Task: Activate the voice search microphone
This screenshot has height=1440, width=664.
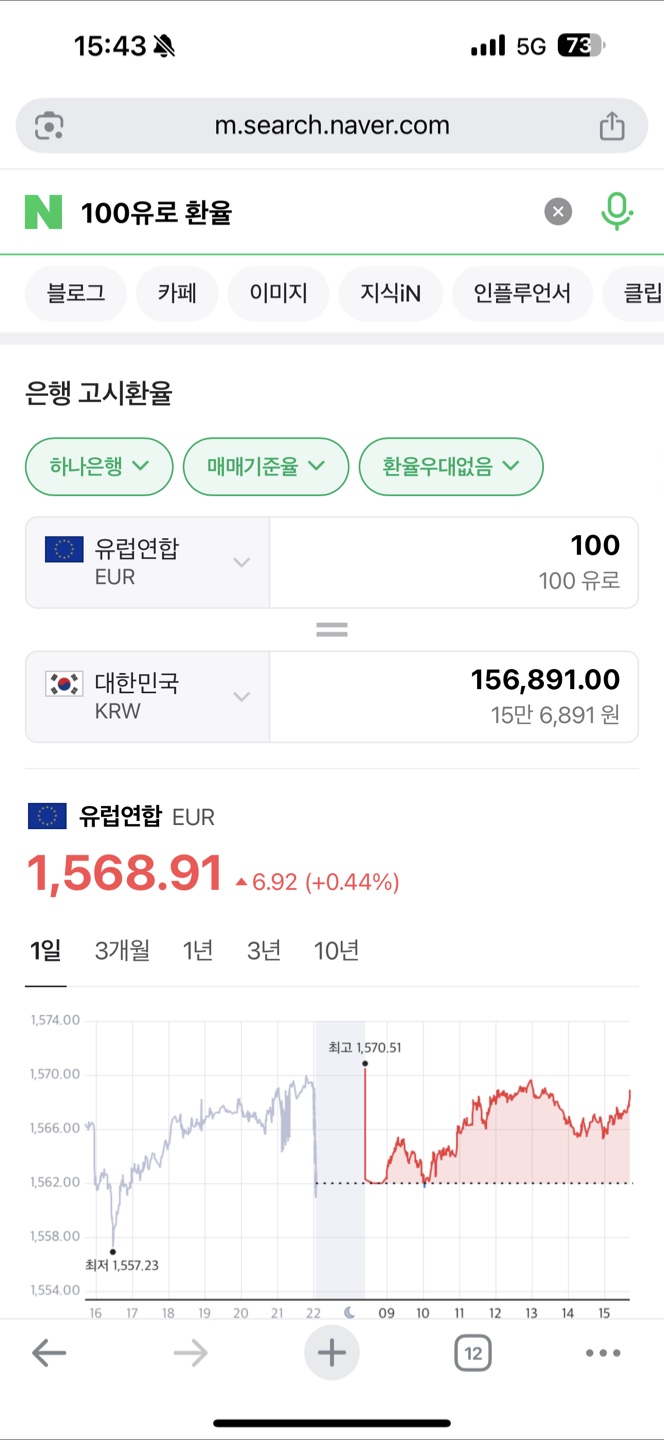Action: point(617,211)
